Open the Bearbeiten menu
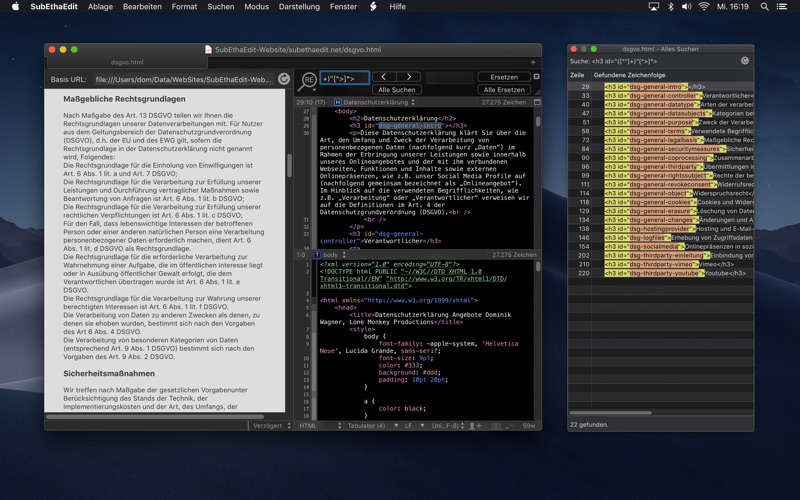 coord(142,7)
